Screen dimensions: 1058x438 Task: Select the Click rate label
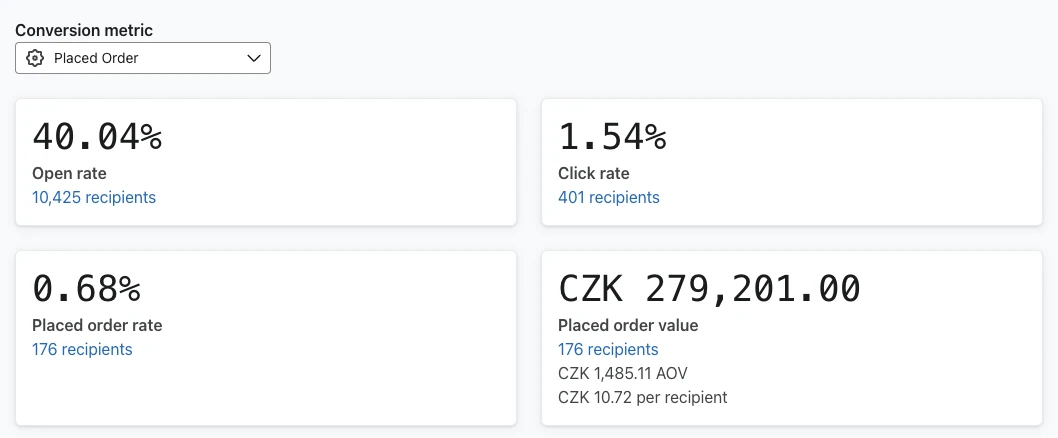pyautogui.click(x=594, y=173)
